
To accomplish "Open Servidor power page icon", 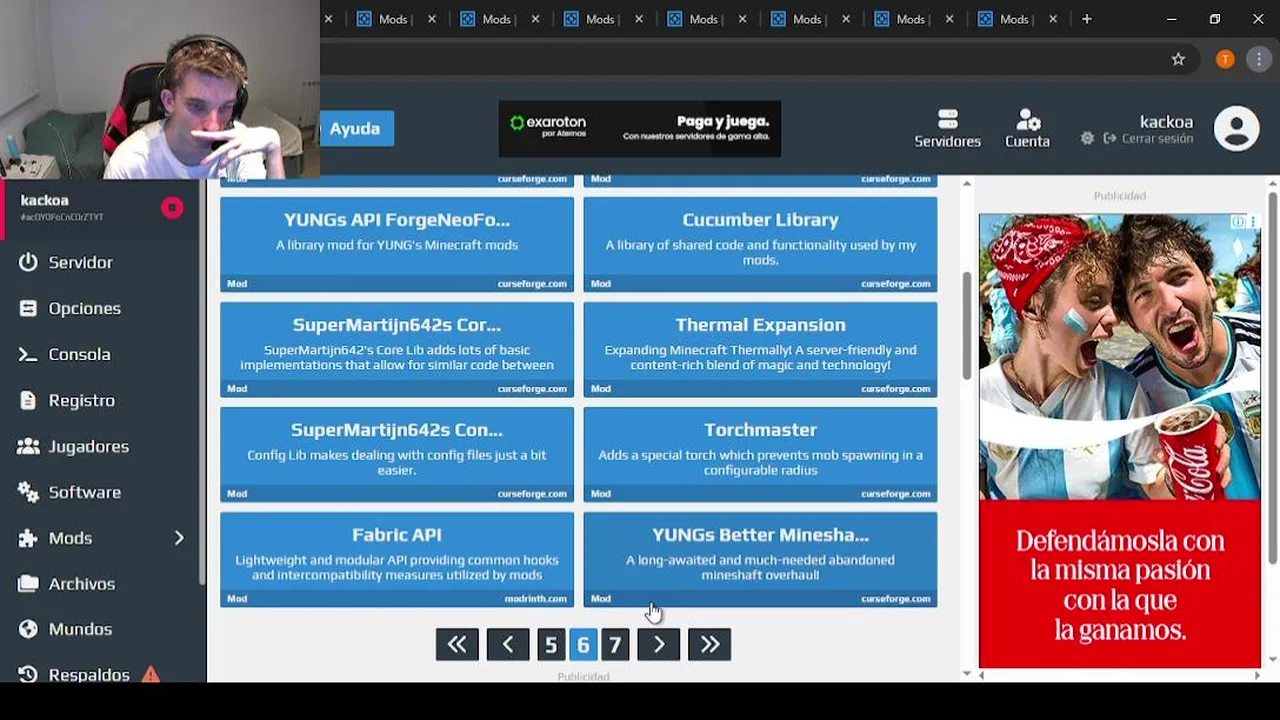I will click(28, 262).
